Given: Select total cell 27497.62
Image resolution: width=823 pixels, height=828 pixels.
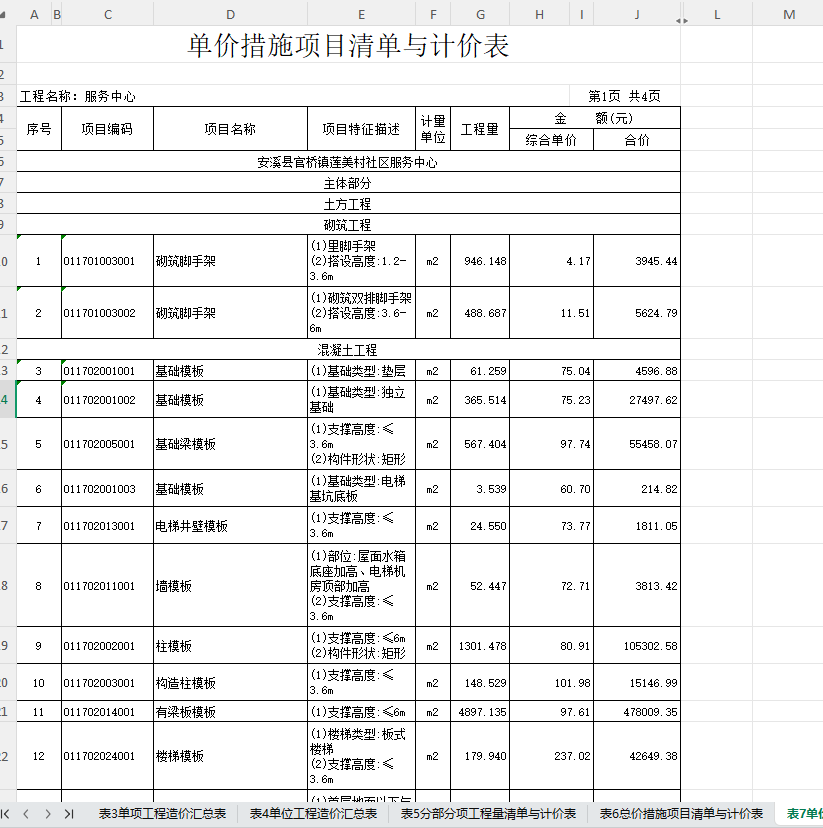Looking at the screenshot, I should tap(637, 400).
